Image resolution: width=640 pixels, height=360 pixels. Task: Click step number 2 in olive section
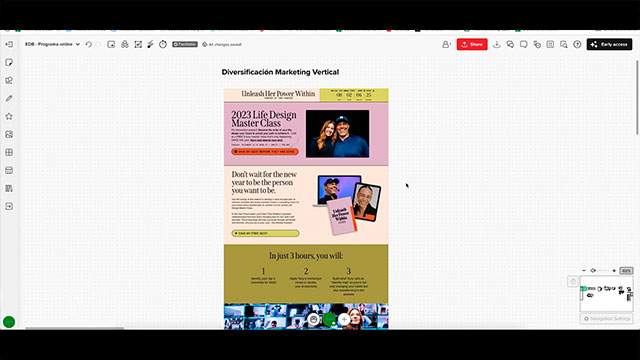tap(306, 271)
